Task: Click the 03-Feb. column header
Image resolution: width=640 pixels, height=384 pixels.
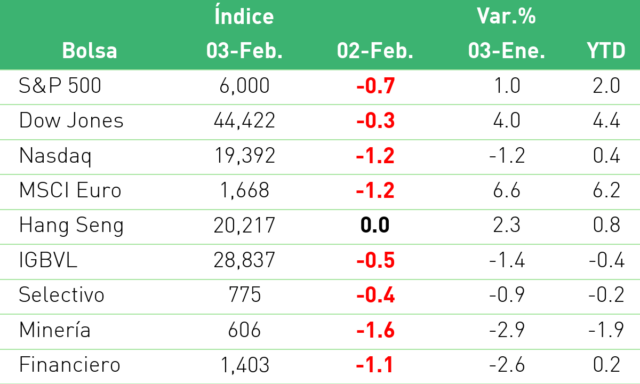Action: [244, 51]
